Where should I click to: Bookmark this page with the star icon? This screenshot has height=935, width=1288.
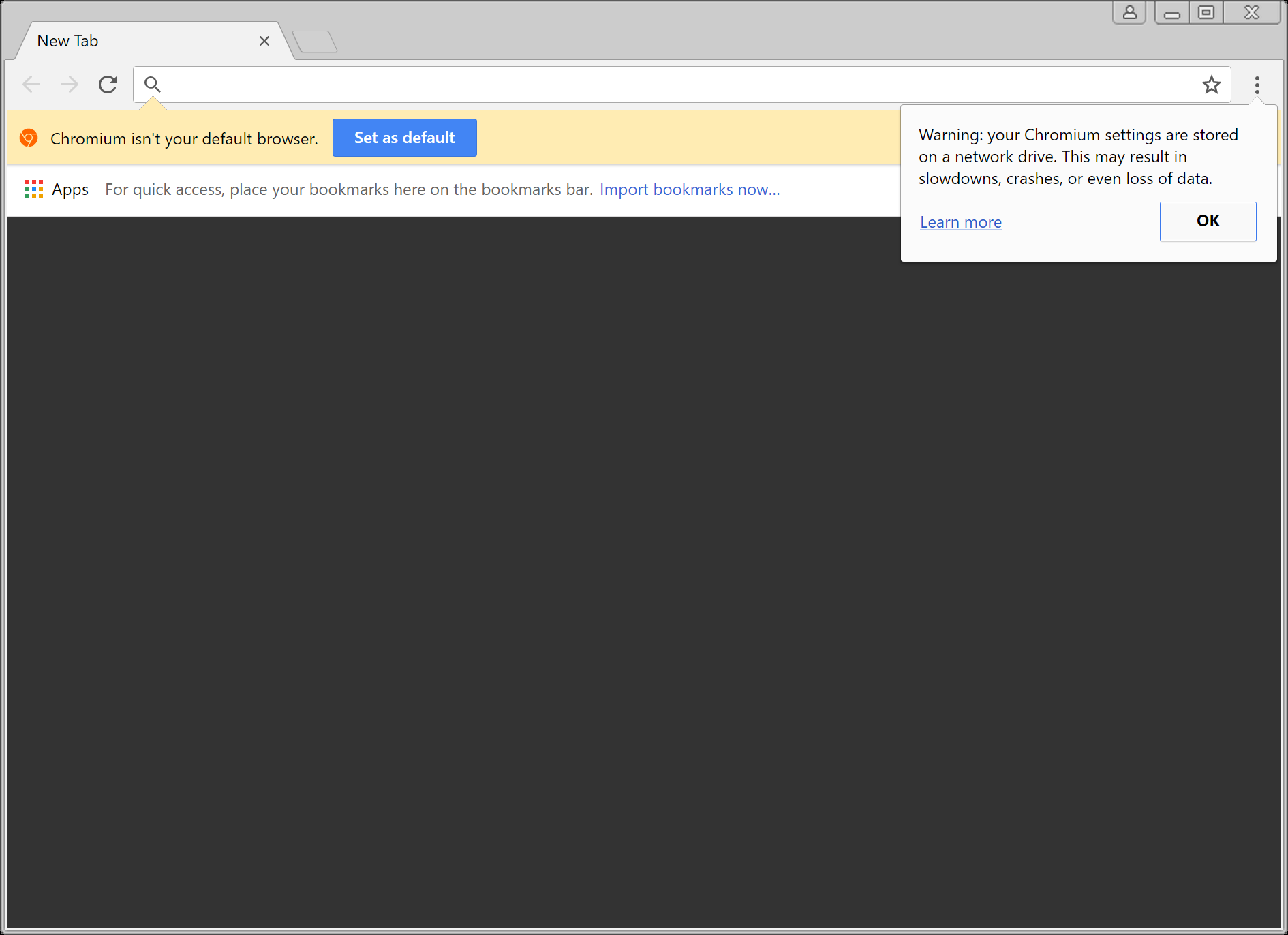(x=1211, y=85)
